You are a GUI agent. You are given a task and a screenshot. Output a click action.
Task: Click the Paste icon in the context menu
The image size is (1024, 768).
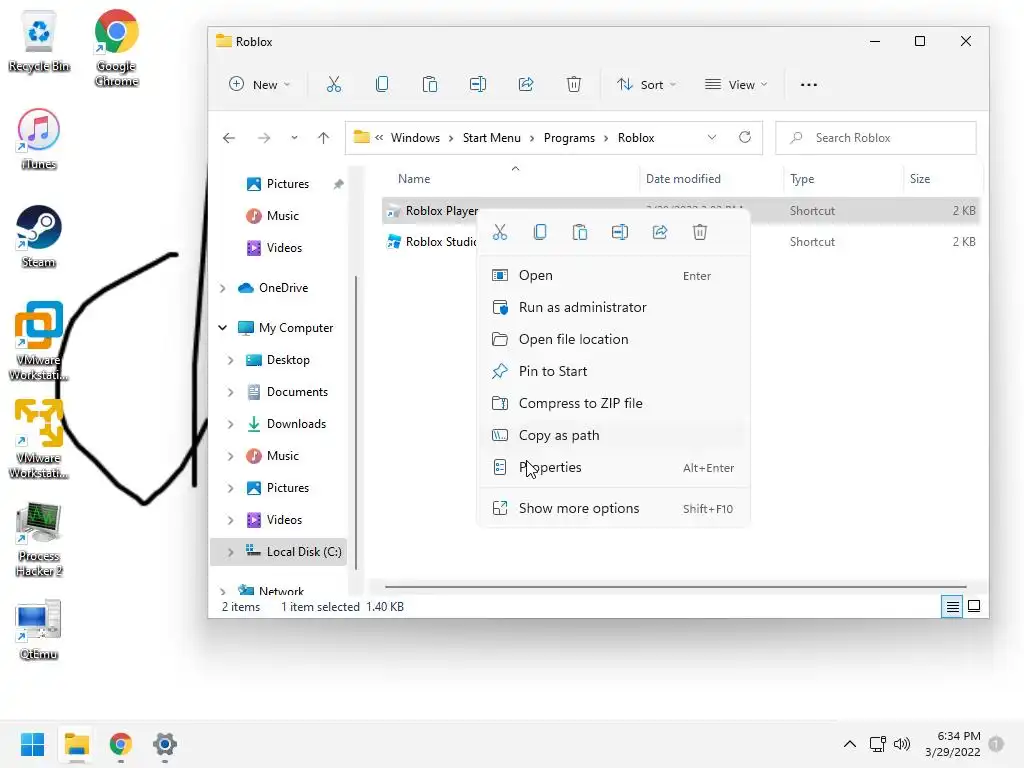[580, 232]
